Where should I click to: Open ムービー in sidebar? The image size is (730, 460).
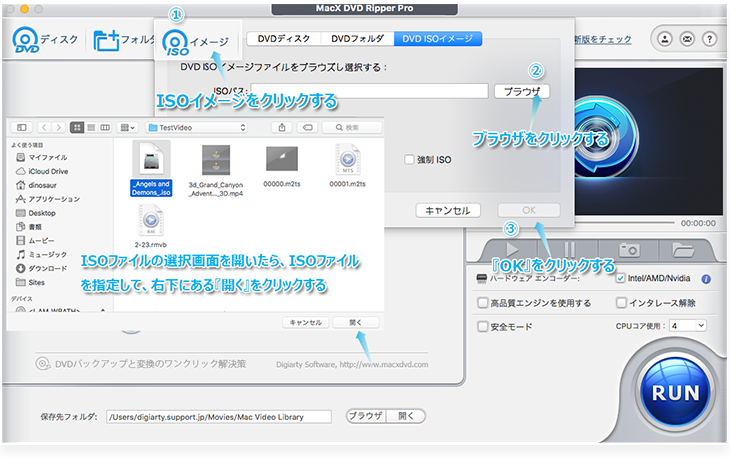click(x=35, y=241)
